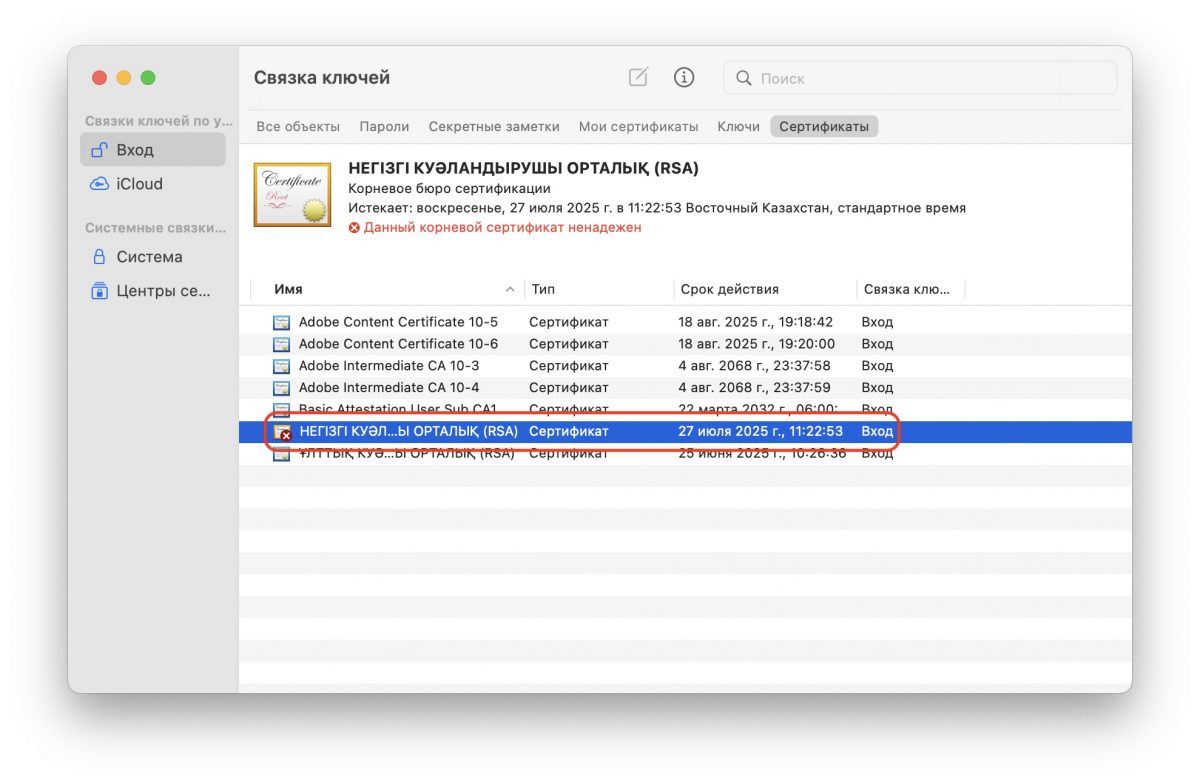Click the unlocked padlock icon beside Вход
1200x783 pixels.
(x=99, y=150)
